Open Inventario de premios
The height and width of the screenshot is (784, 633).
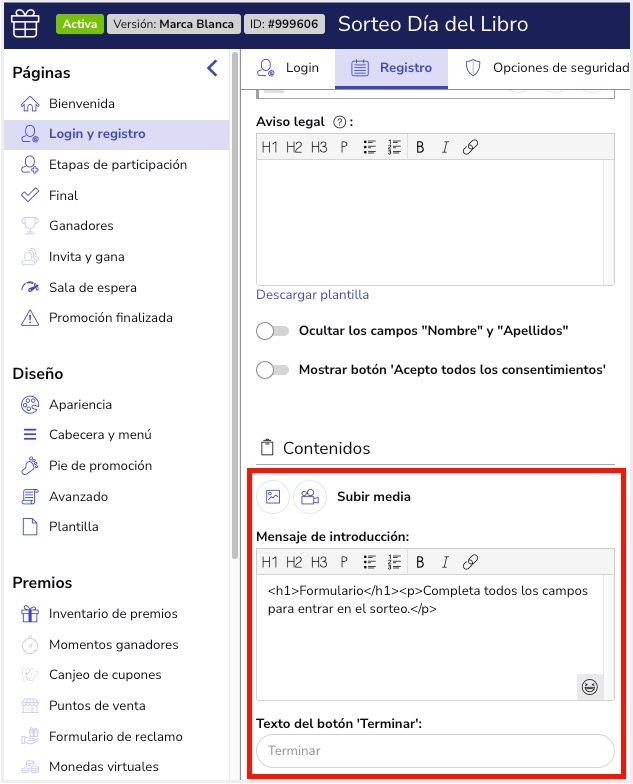[113, 614]
